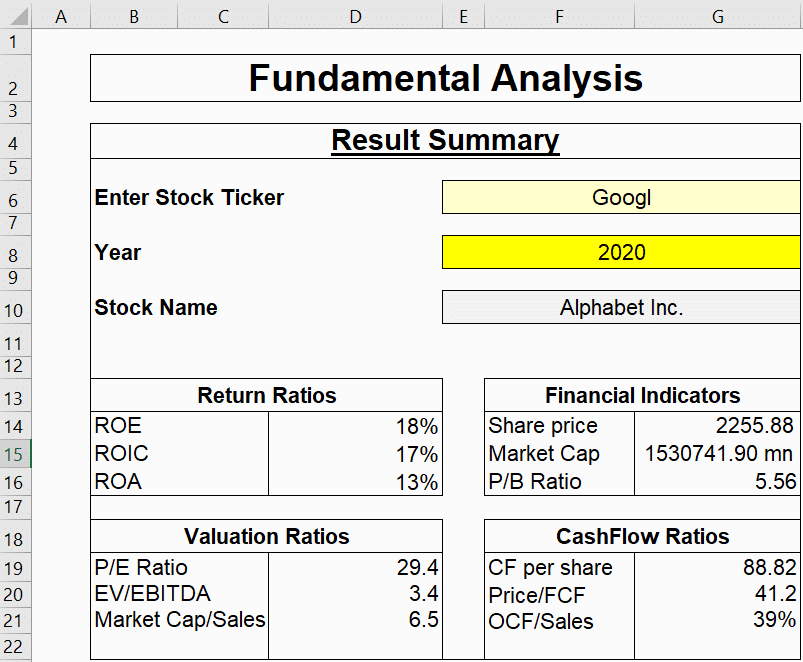Click the Result Summary heading

tap(446, 140)
